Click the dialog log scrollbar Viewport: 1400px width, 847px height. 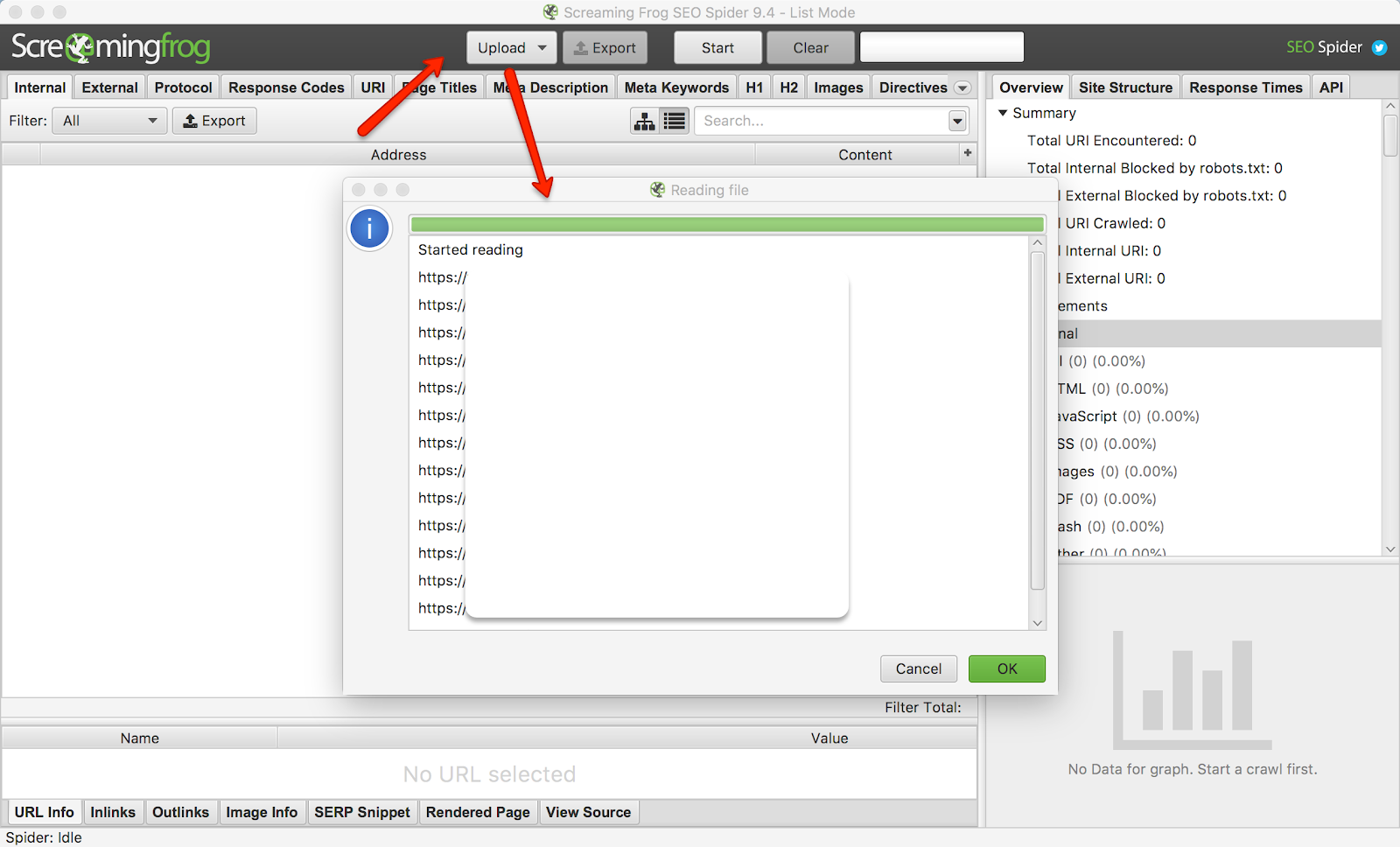(x=1038, y=420)
